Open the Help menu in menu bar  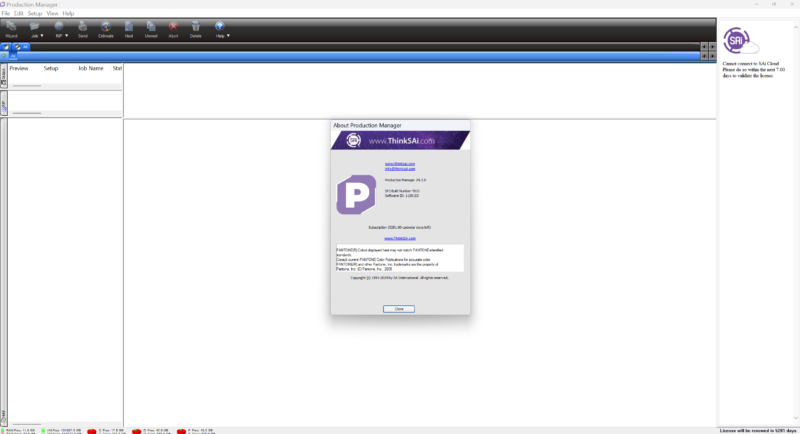click(x=68, y=13)
